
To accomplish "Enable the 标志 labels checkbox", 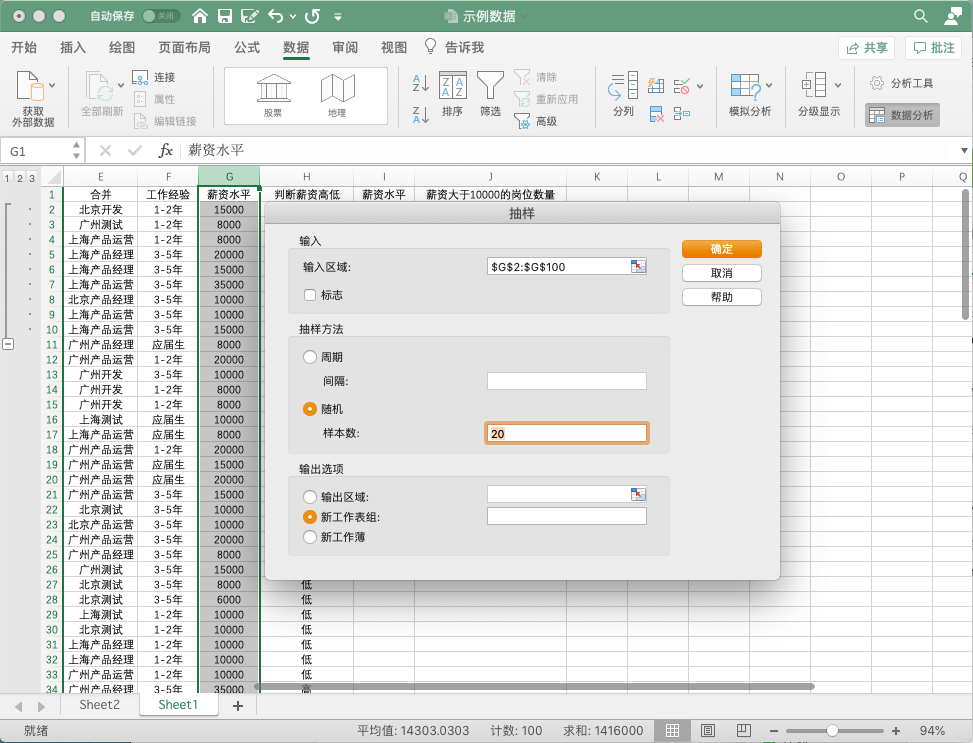I will [x=310, y=295].
